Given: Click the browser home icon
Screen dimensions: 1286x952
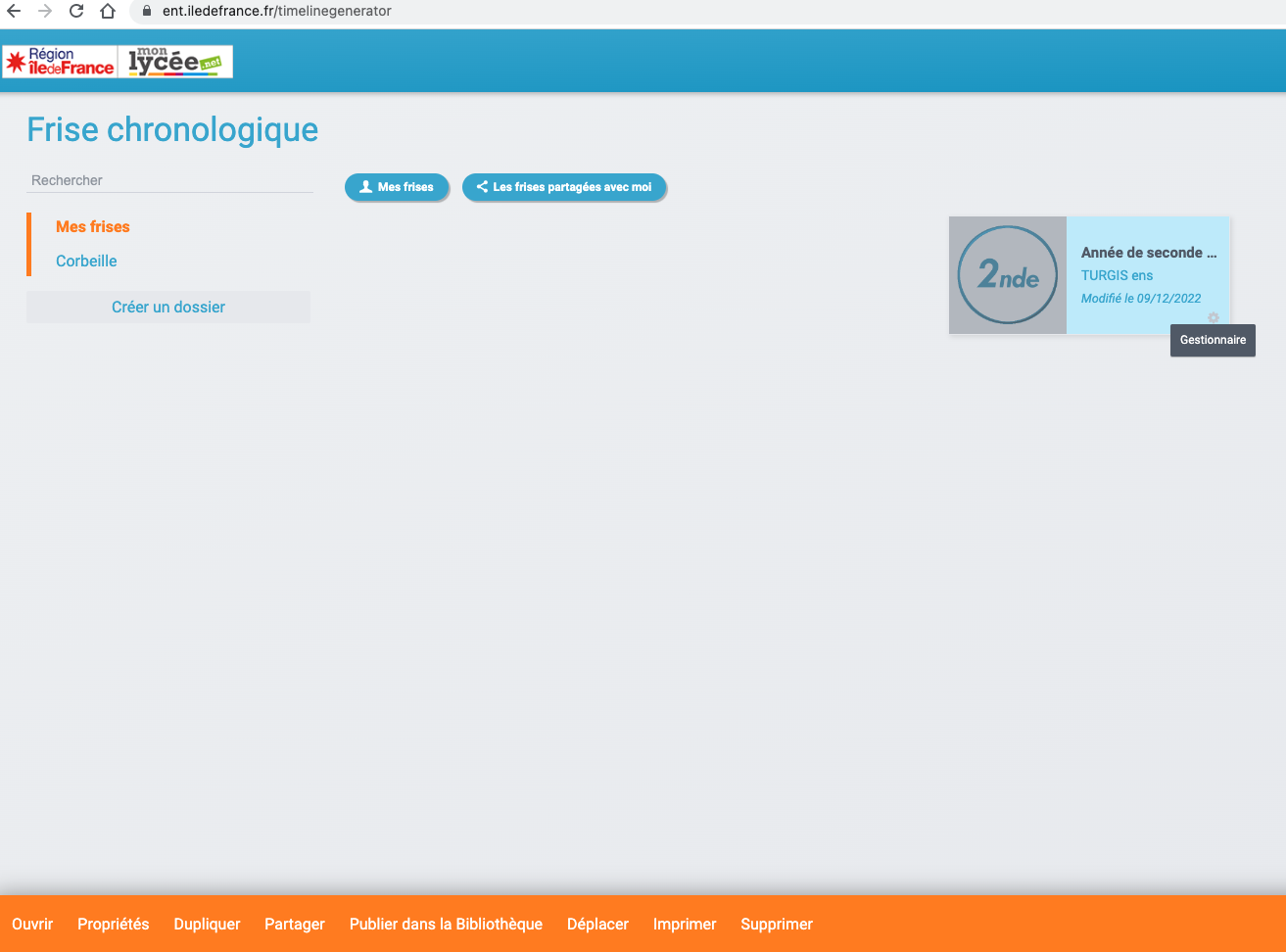Looking at the screenshot, I should click(108, 12).
